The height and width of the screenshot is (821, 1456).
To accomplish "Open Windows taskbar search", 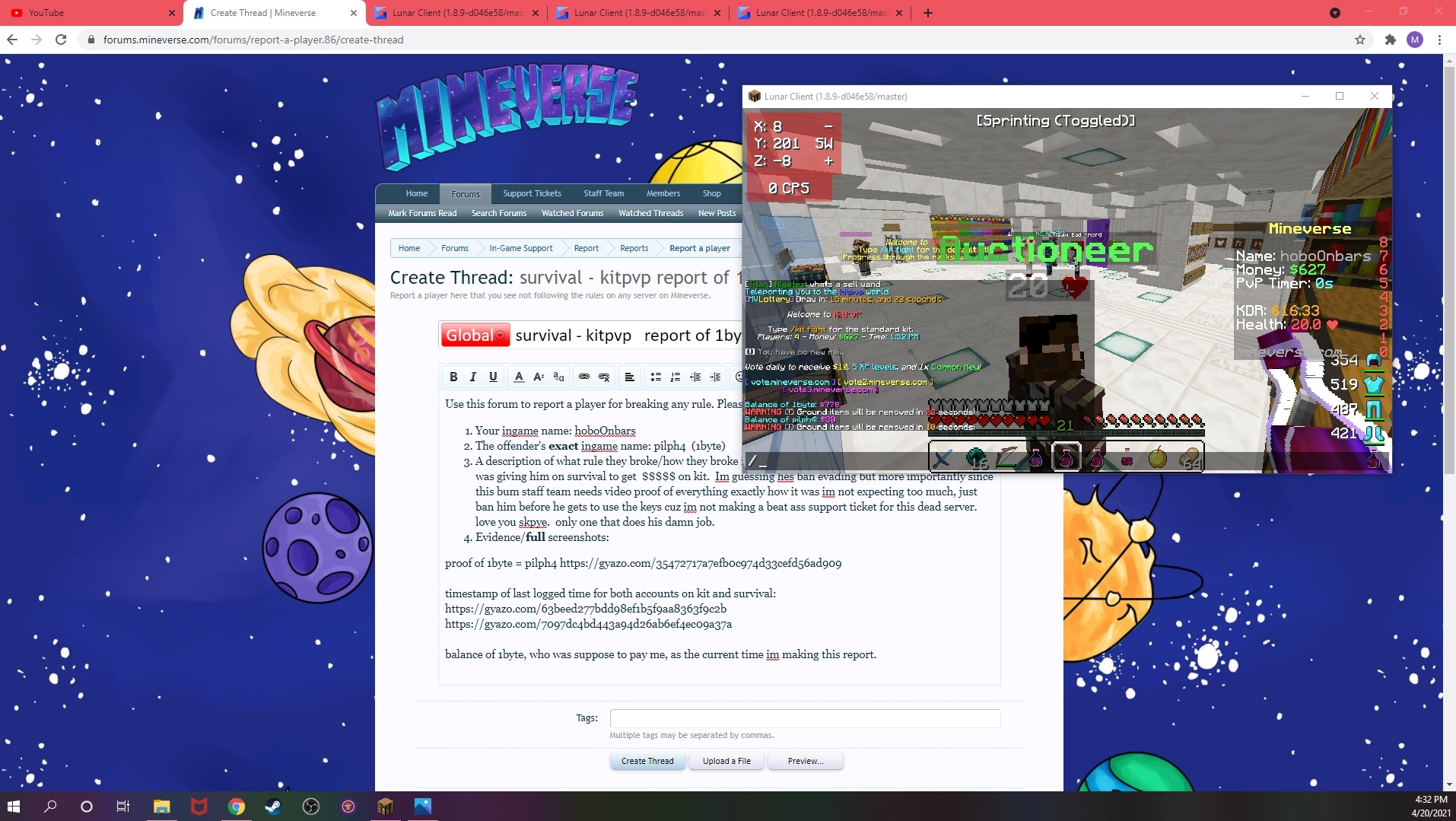I will pos(50,807).
